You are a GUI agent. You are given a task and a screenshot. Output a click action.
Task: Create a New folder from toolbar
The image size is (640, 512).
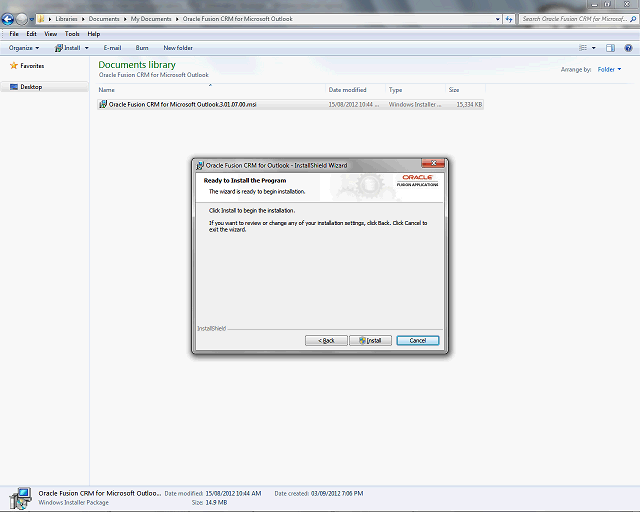[x=178, y=48]
